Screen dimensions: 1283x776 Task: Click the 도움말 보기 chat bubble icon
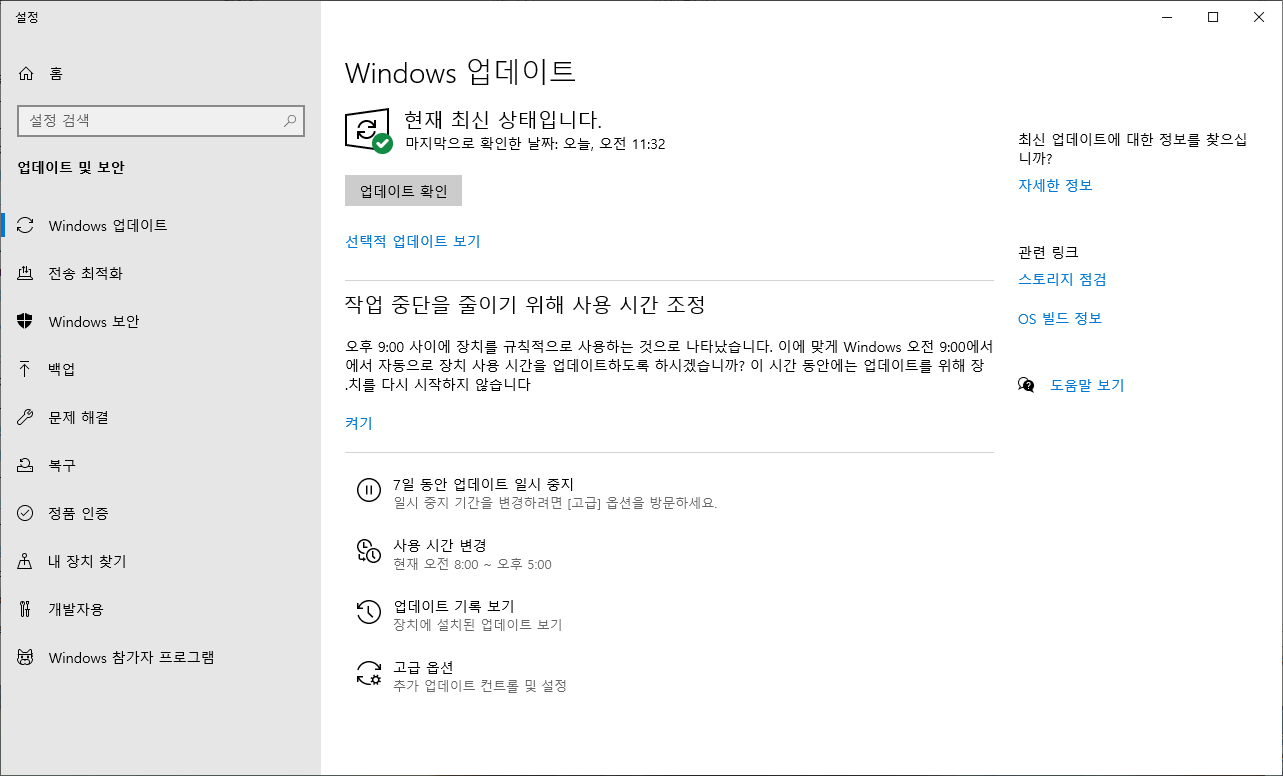[1026, 385]
